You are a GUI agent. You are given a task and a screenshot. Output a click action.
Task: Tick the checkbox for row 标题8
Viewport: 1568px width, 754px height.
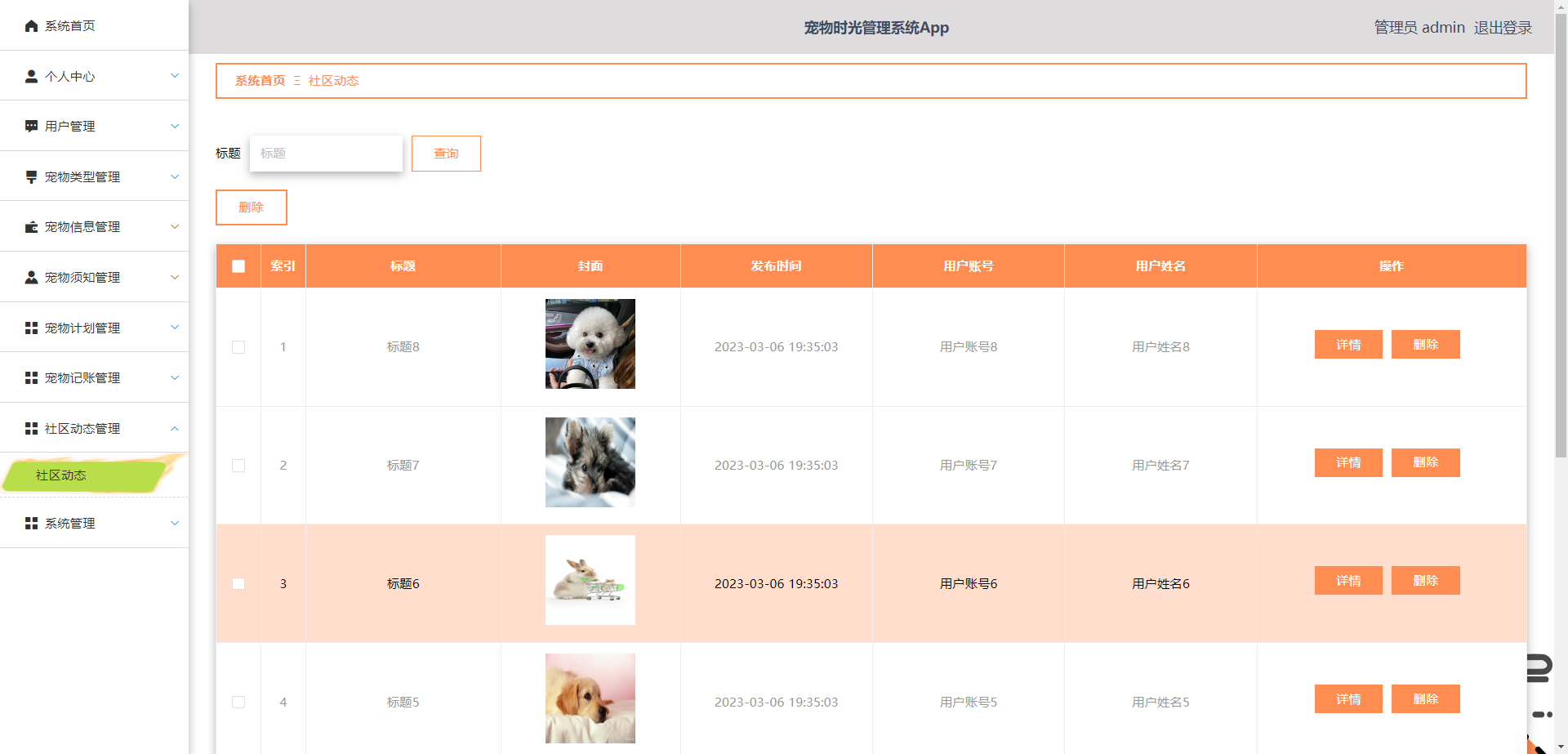point(238,346)
